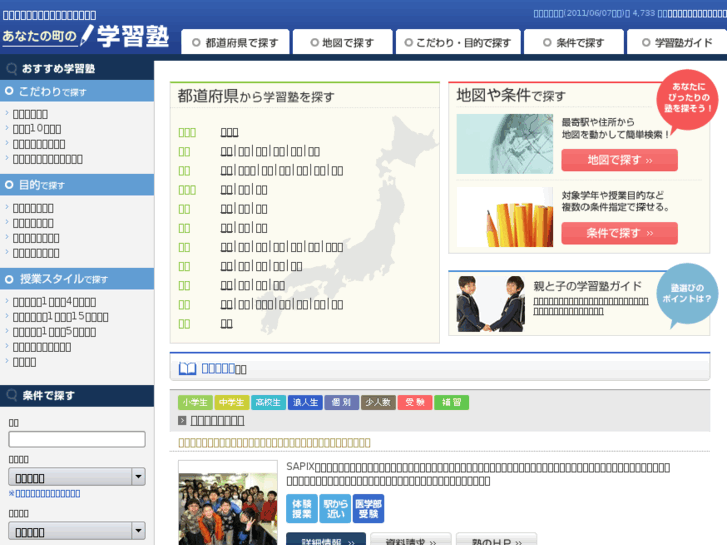727x545 pixels.
Task: Click the 授業スタイル link containing 1 and 4
Action: (x=54, y=302)
